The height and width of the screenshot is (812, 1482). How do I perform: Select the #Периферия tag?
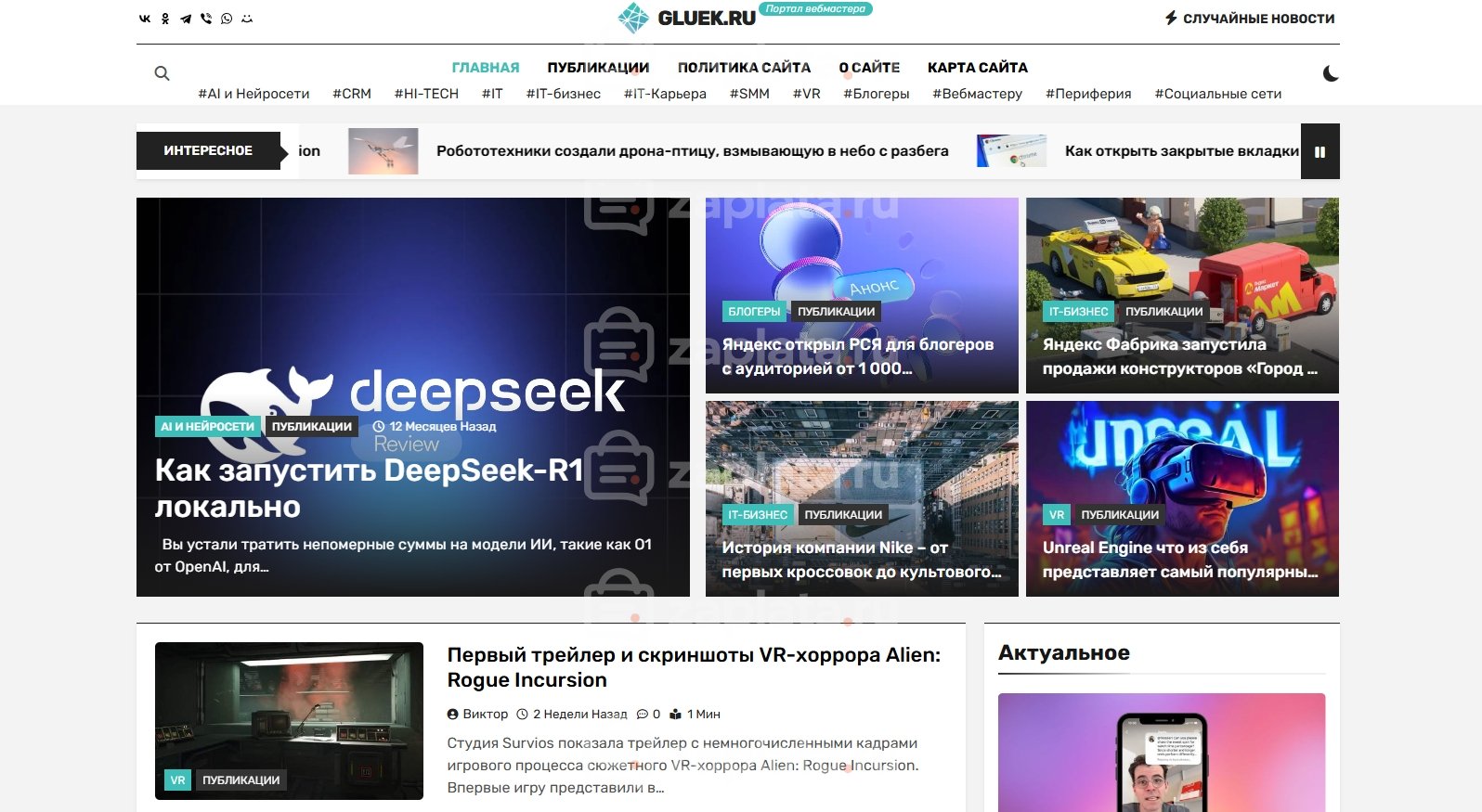click(x=1088, y=94)
